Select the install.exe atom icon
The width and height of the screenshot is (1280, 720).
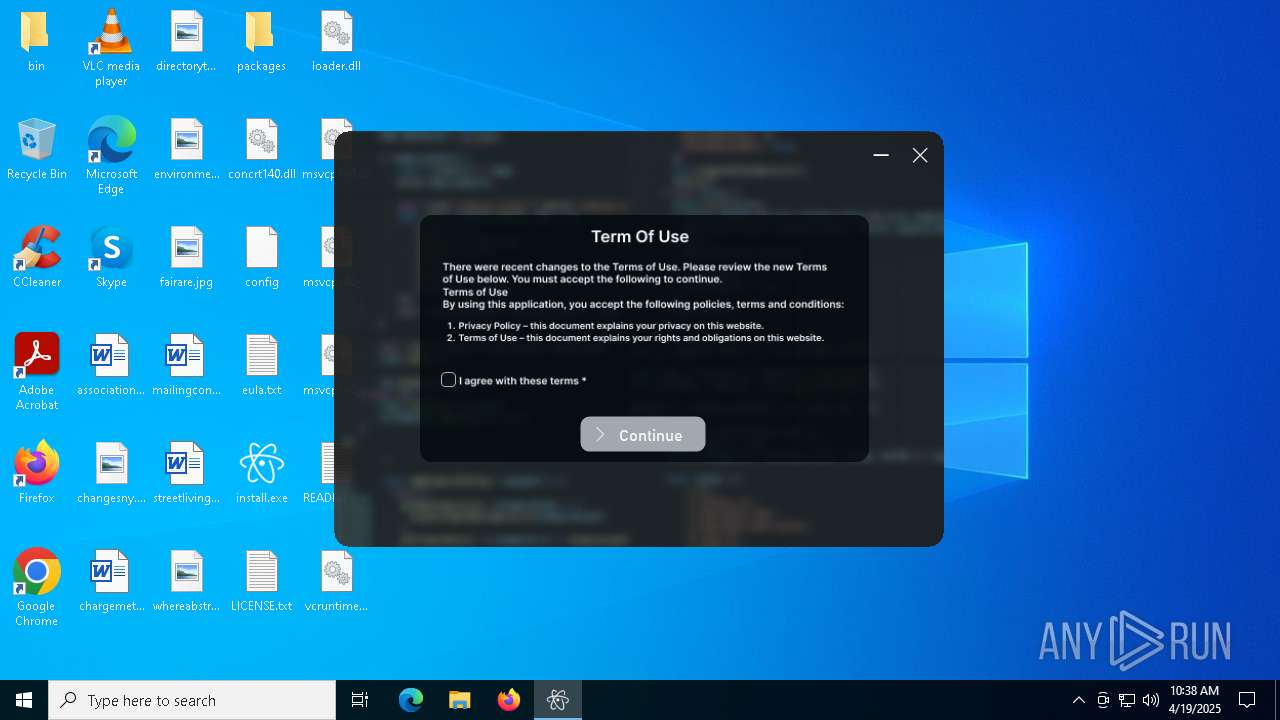coord(261,474)
